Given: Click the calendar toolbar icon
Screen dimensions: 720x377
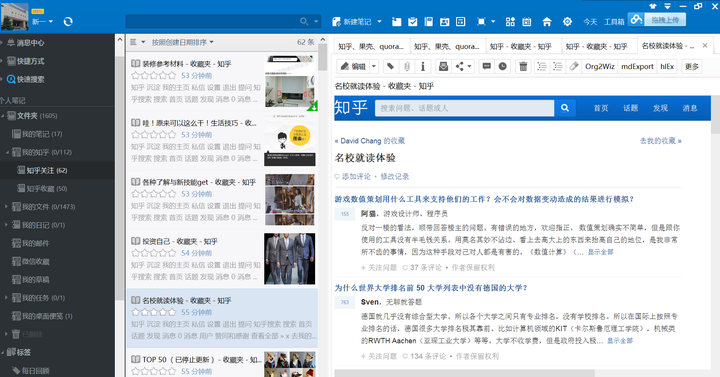Looking at the screenshot, I should [527, 22].
